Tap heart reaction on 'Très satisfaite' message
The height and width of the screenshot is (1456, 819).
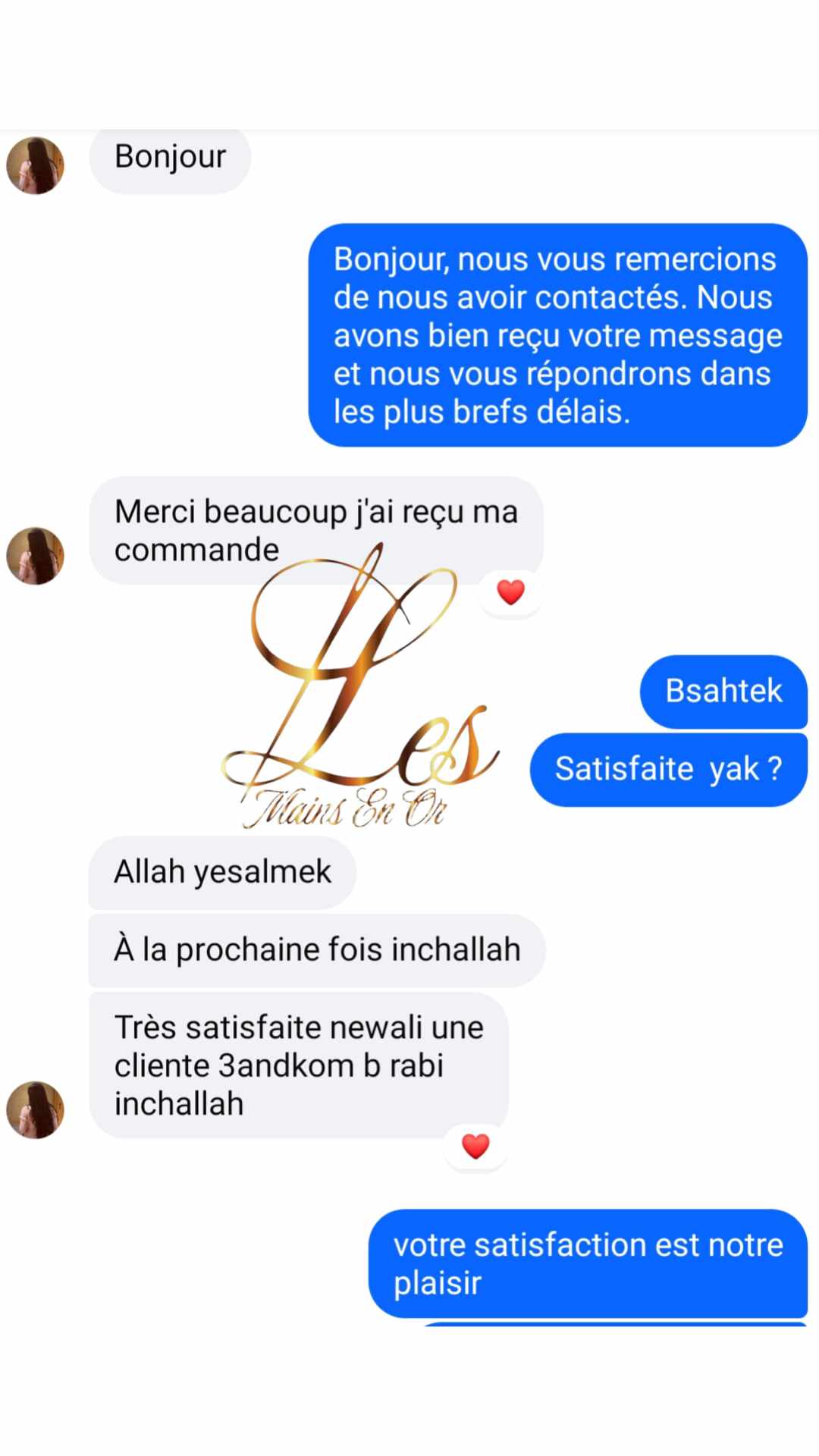[x=475, y=1146]
